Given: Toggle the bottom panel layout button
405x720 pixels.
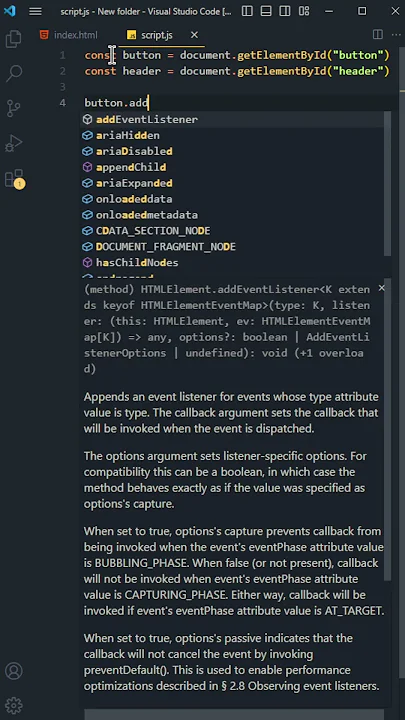Looking at the screenshot, I should 266,11.
